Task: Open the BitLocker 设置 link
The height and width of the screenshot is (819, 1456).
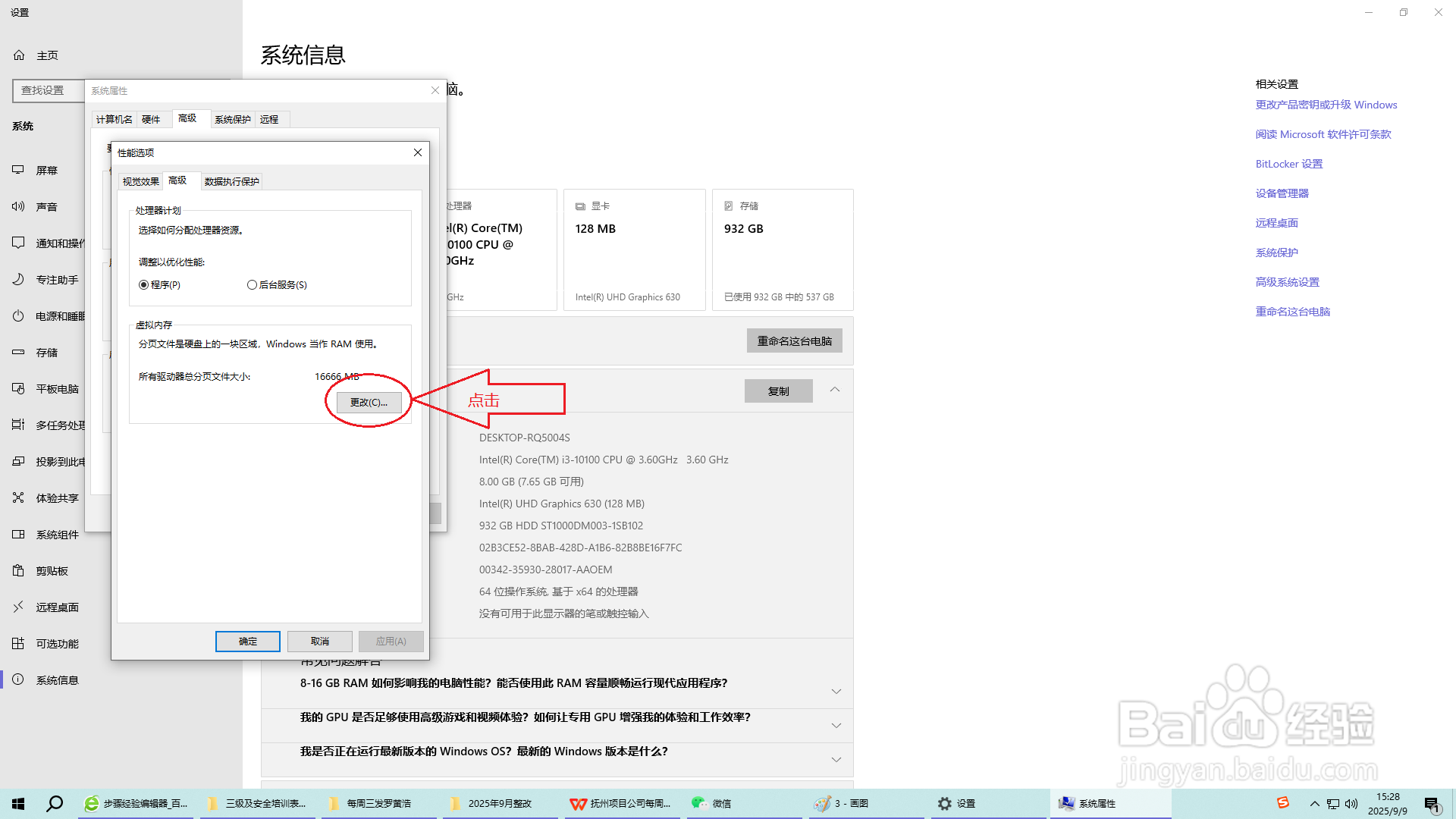Action: click(x=1287, y=163)
